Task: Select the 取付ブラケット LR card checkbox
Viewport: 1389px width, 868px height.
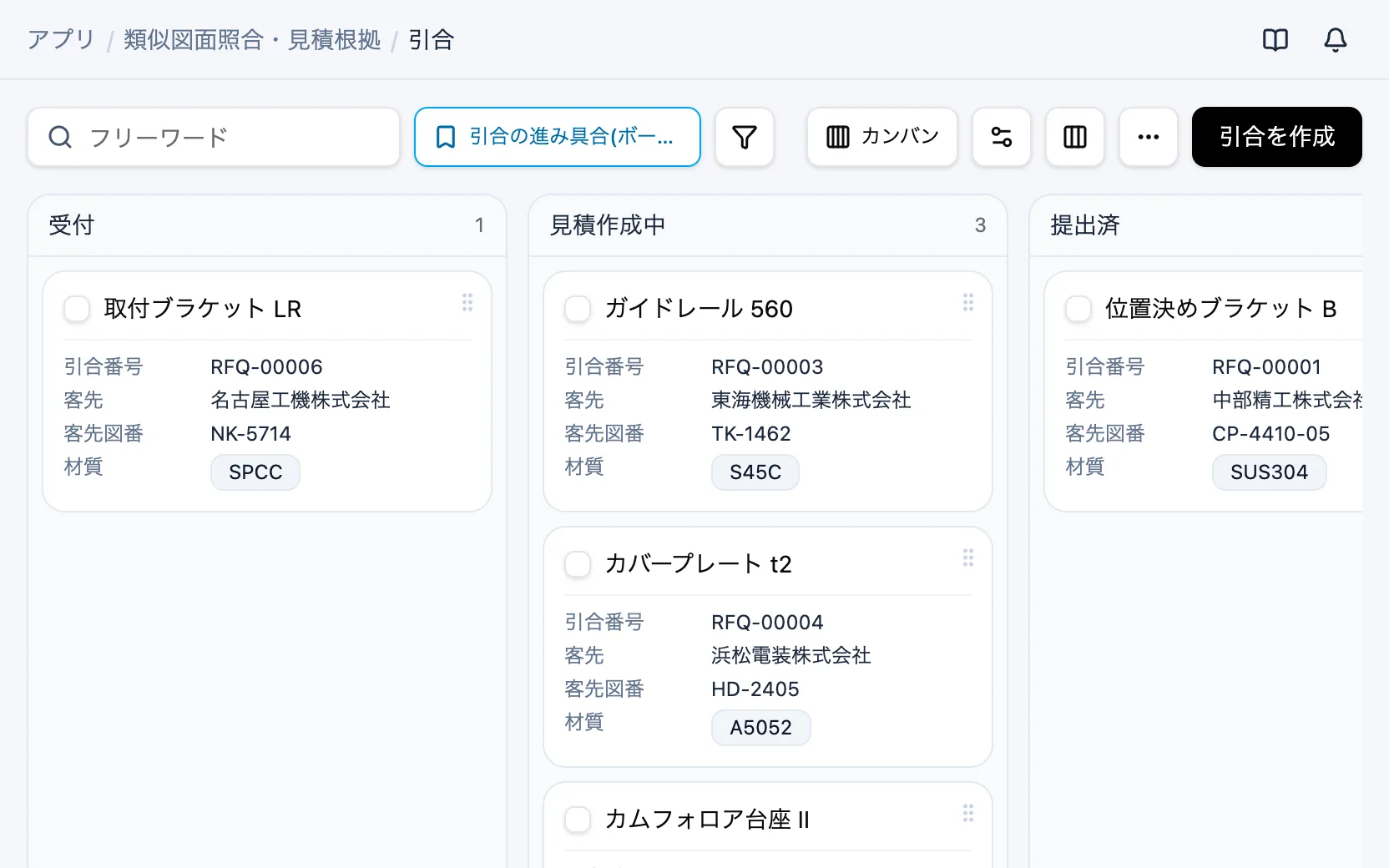Action: click(x=77, y=309)
